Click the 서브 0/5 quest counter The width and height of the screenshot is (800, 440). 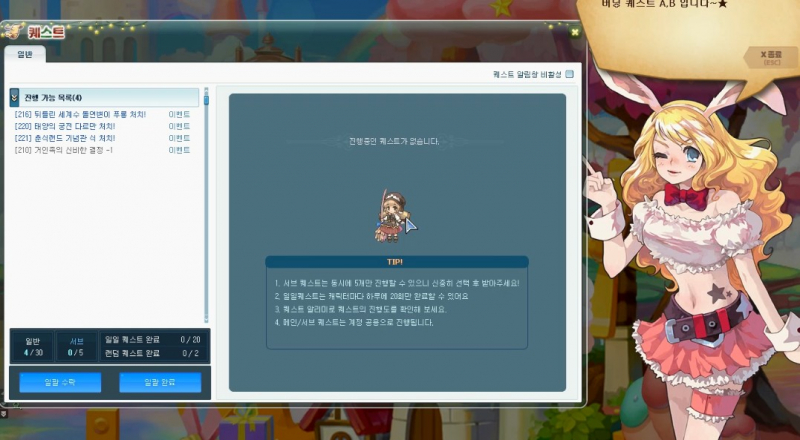coord(77,346)
